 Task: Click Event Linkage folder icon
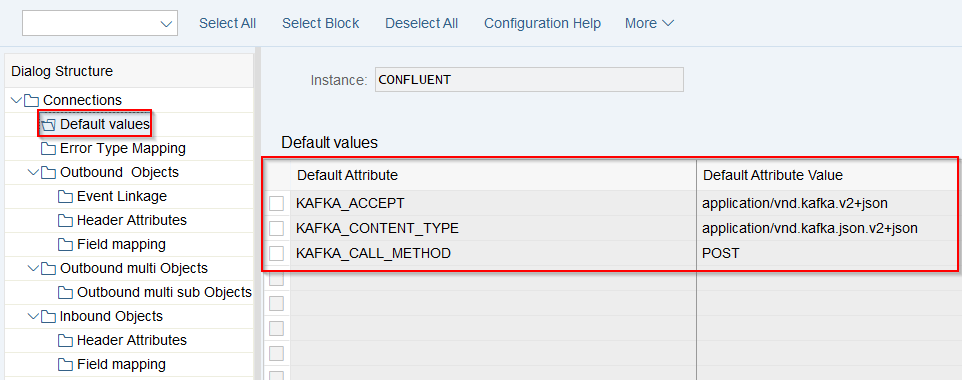coord(66,196)
